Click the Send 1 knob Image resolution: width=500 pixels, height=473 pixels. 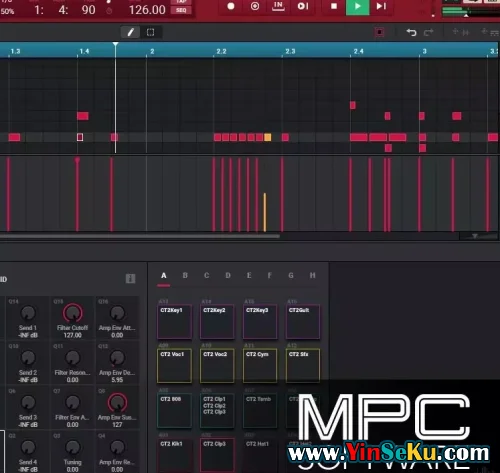tap(28, 313)
